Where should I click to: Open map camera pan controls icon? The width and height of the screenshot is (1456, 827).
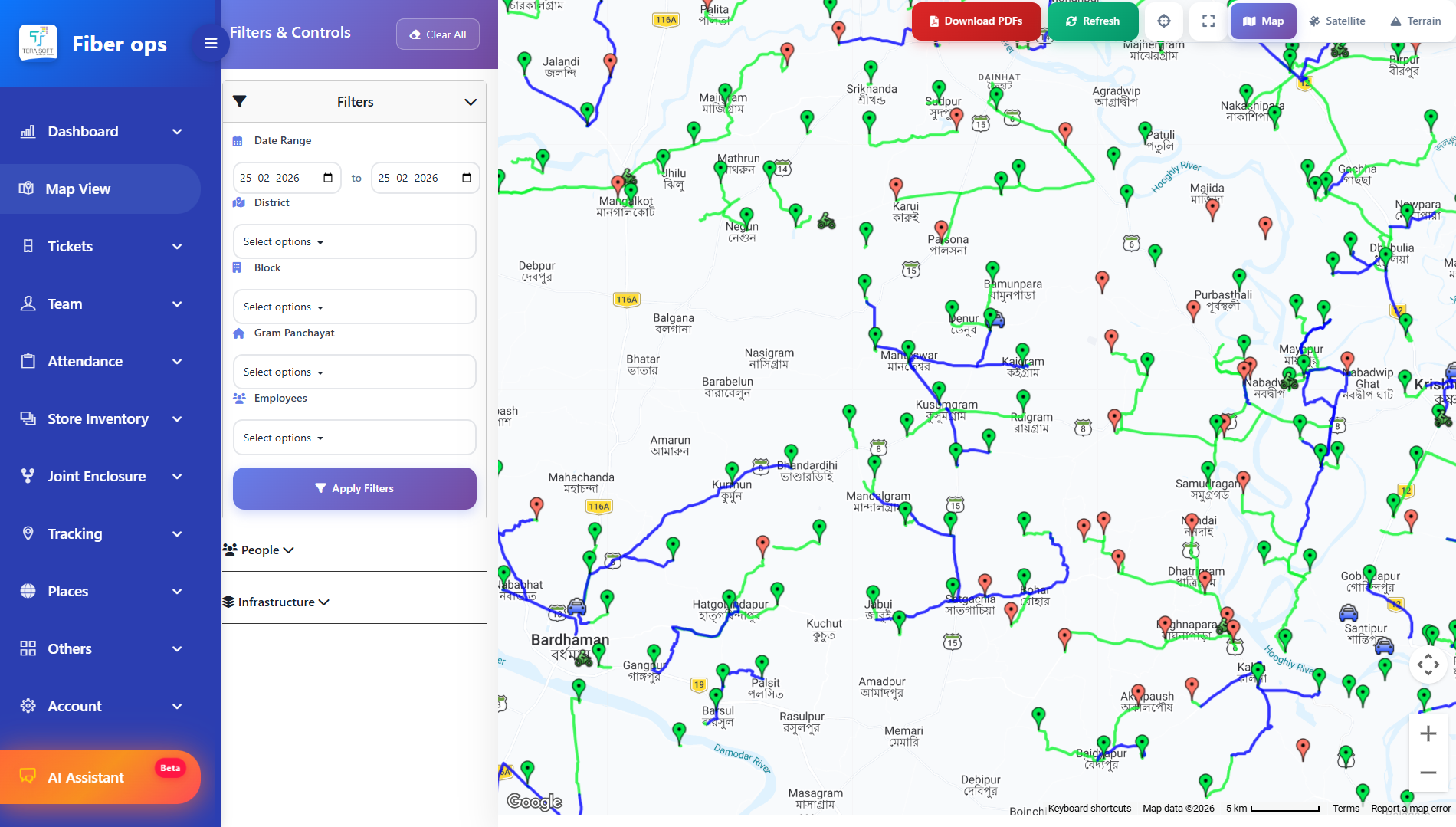point(1428,665)
